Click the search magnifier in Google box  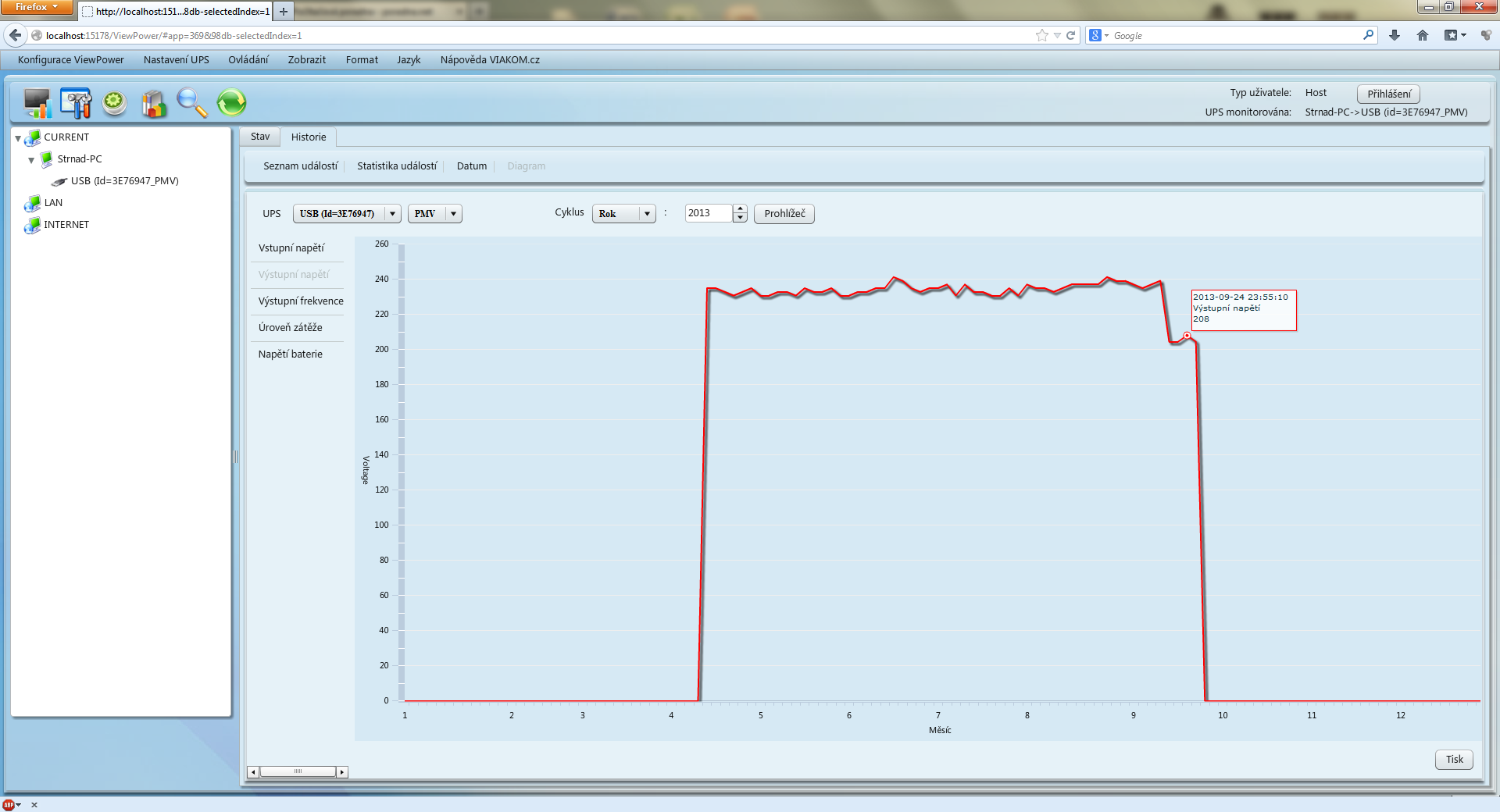pos(1368,35)
